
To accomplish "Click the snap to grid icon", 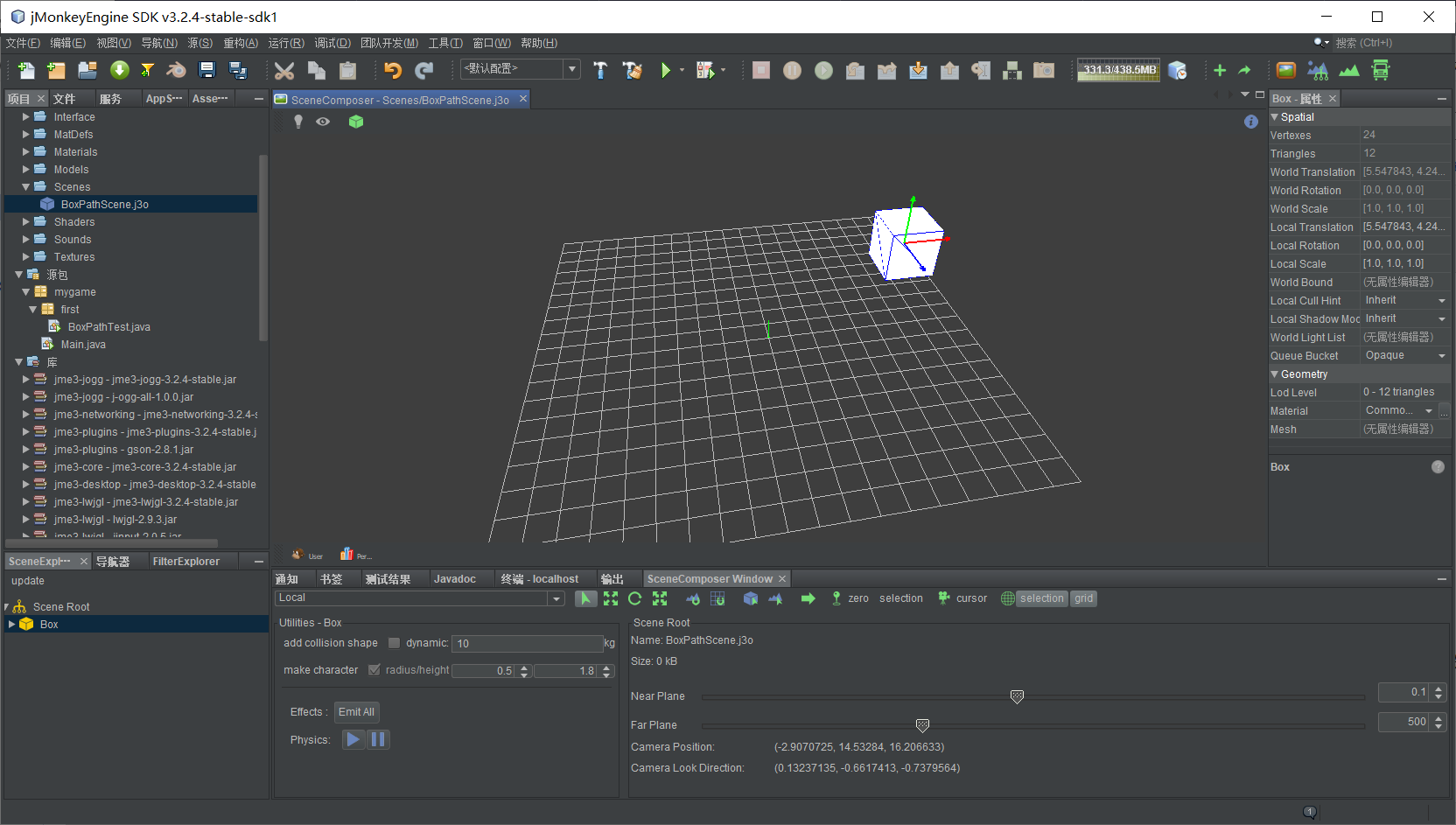I will click(x=717, y=598).
